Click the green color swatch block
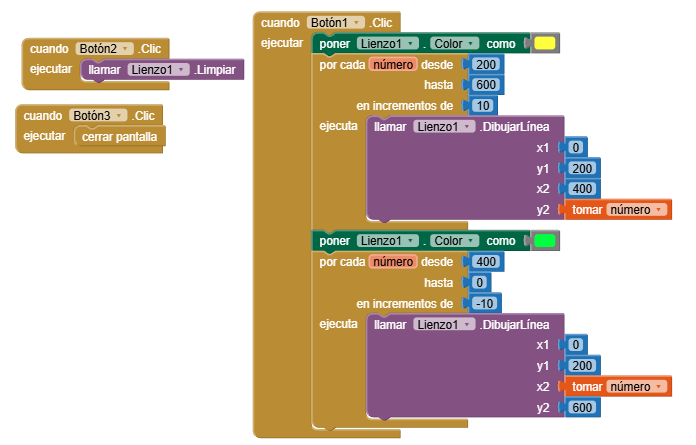The height and width of the screenshot is (445, 696). pos(545,241)
